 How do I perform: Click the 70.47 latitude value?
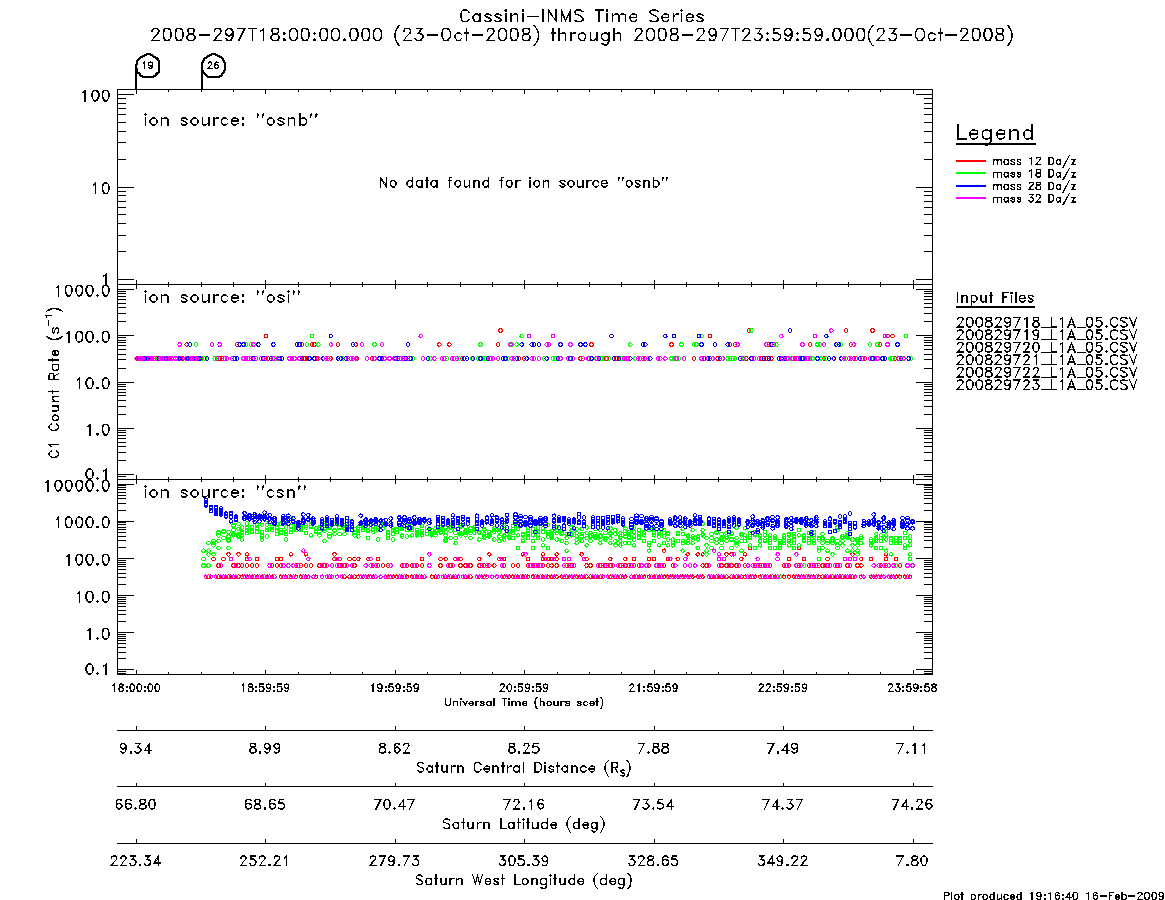(x=395, y=805)
